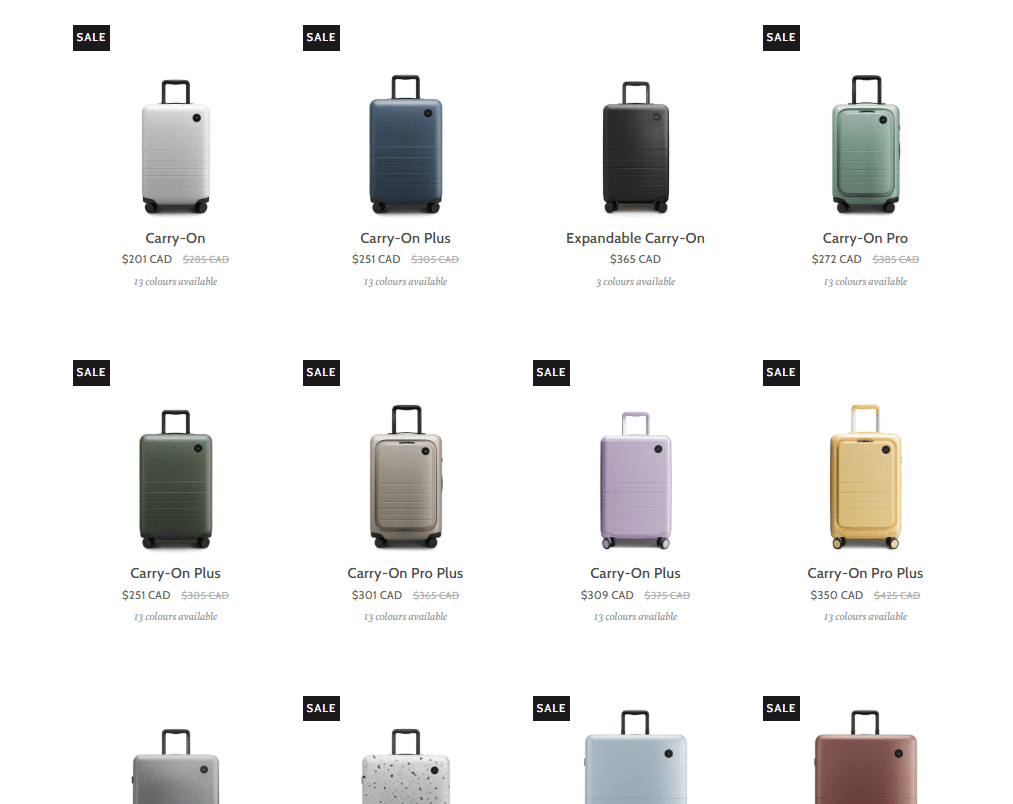This screenshot has width=1013, height=804.
Task: View the light blue large suitcase
Action: click(x=636, y=757)
